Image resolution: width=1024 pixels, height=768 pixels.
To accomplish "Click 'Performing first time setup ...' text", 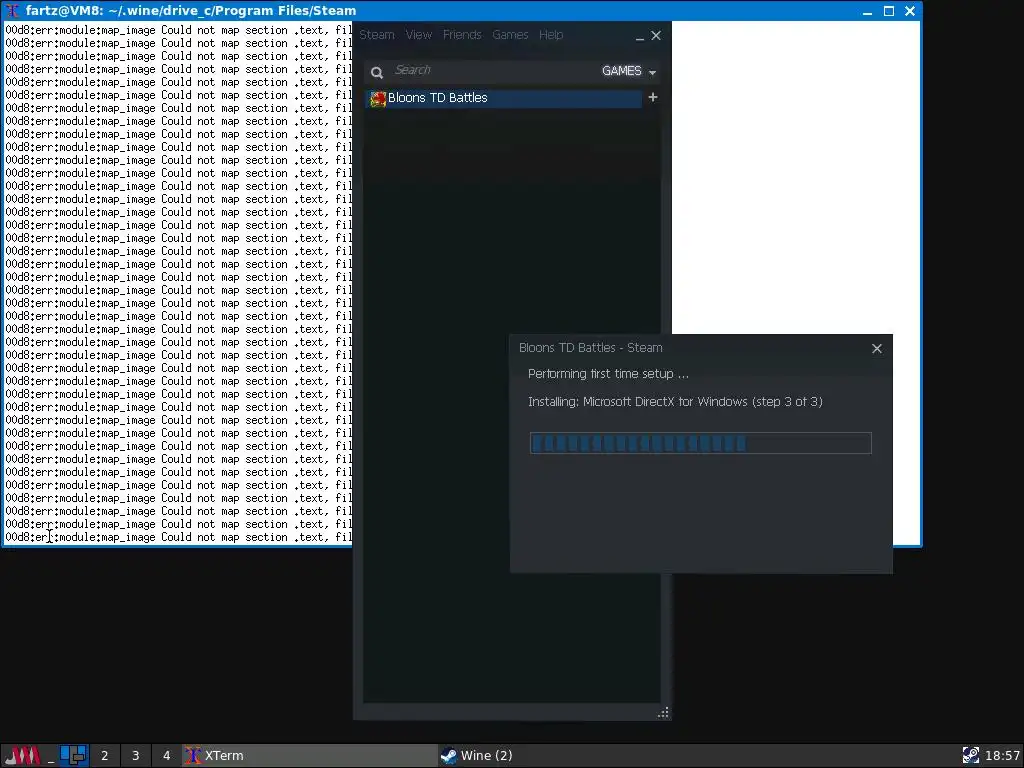I will (608, 374).
